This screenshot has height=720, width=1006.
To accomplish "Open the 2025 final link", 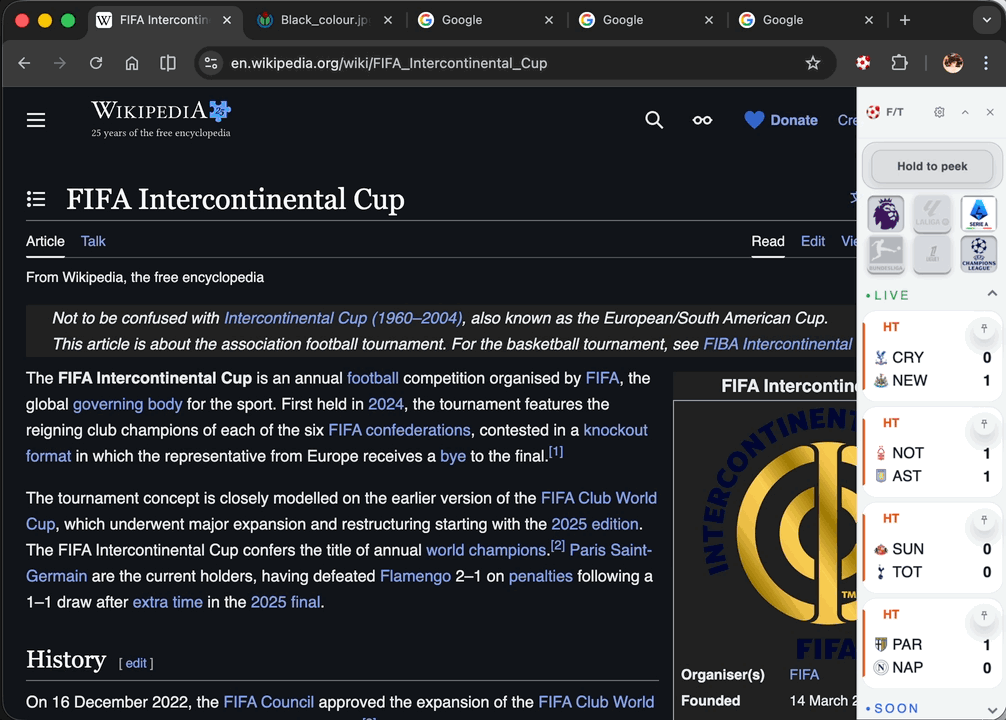I will click(x=286, y=602).
